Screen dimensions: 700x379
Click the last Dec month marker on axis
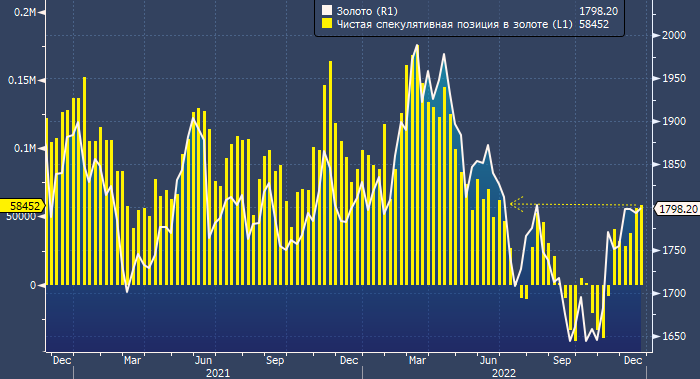pos(632,360)
